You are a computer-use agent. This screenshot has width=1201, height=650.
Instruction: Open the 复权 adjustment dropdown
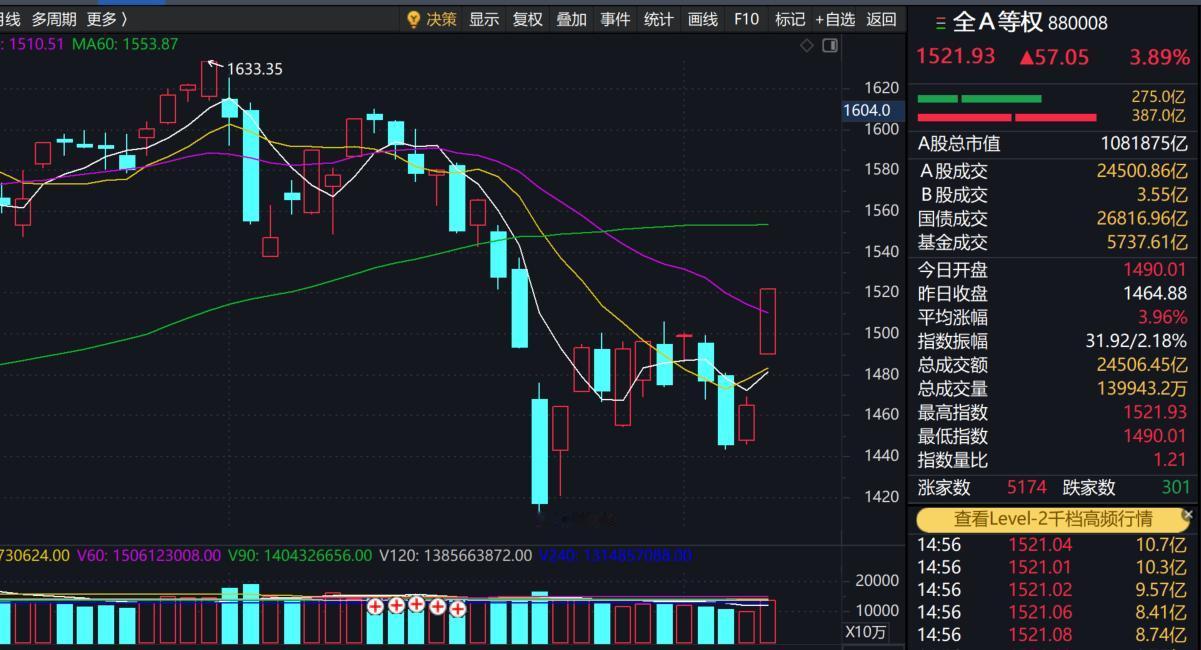[x=527, y=19]
